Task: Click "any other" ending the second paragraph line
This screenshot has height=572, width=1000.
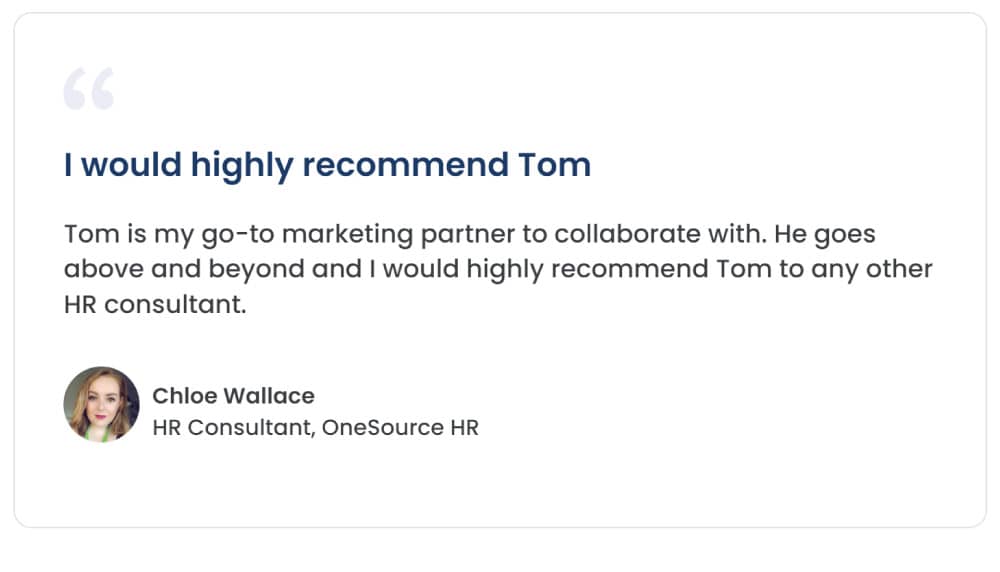Action: point(872,269)
